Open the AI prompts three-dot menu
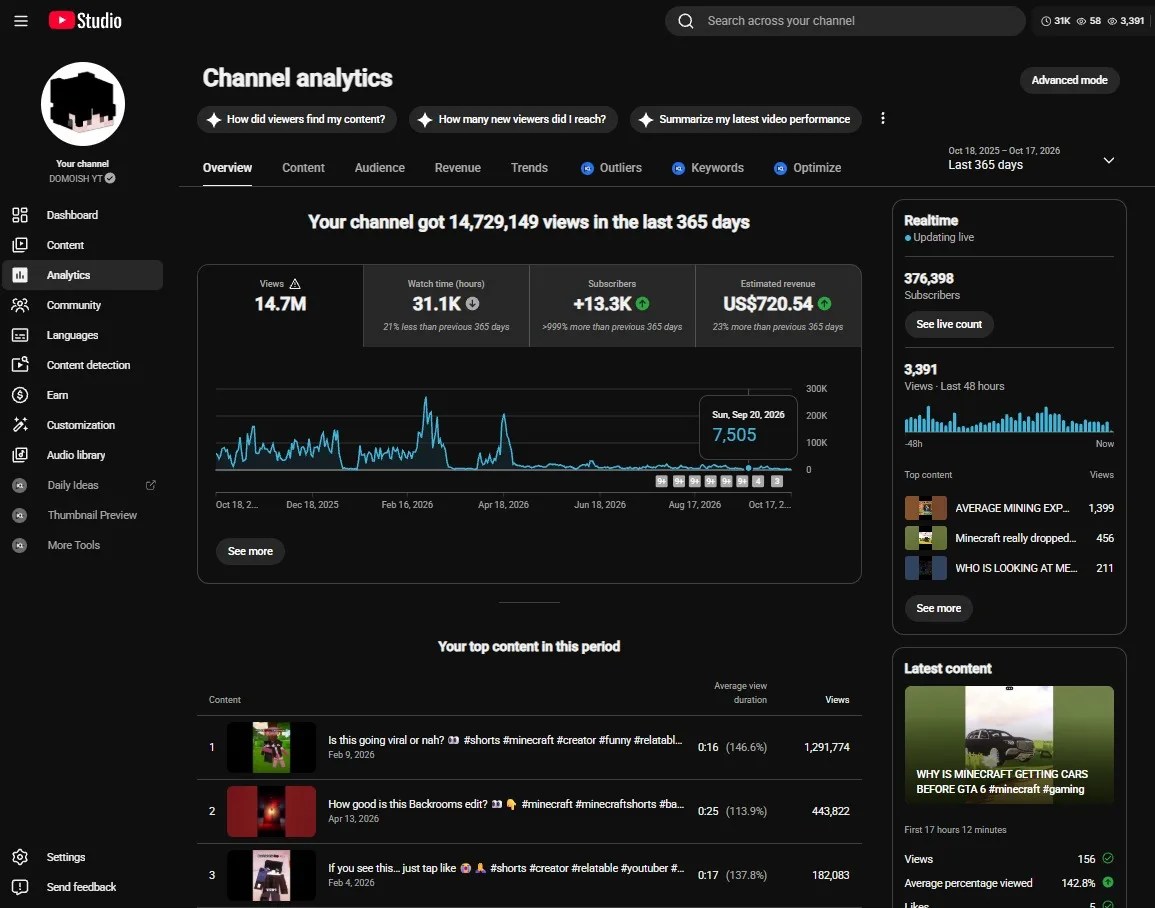Viewport: 1155px width, 908px height. point(882,119)
